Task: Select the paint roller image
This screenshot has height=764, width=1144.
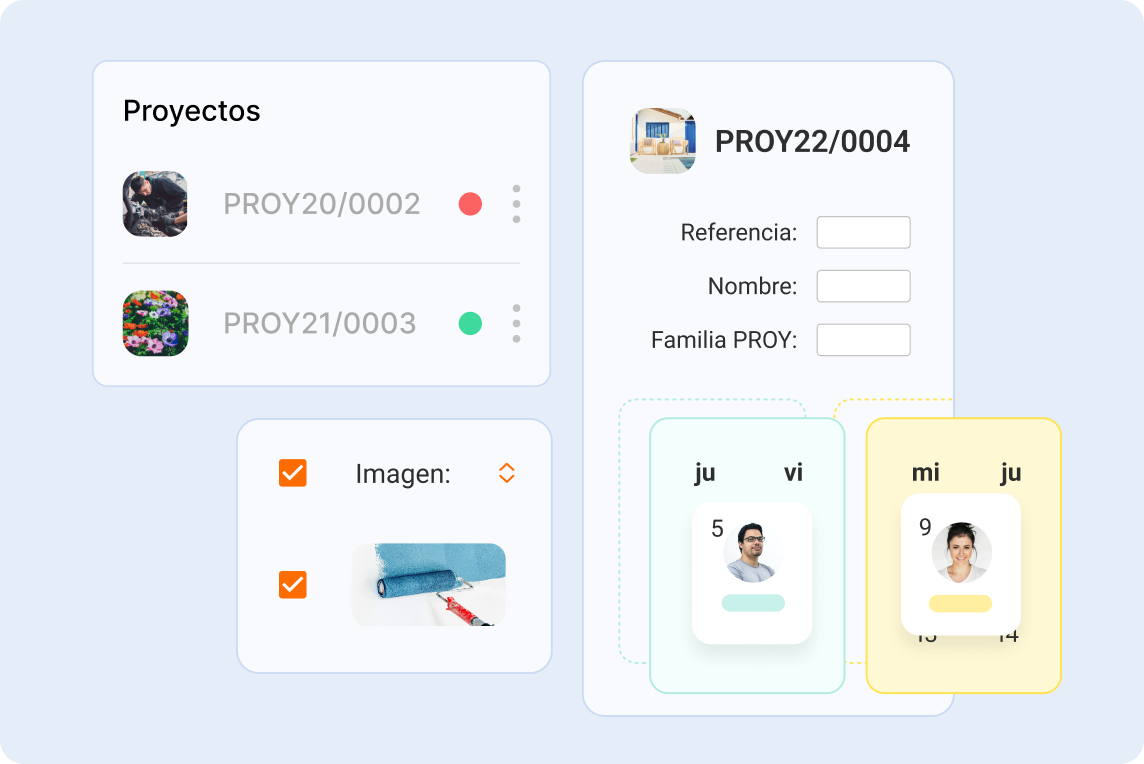Action: pos(428,585)
